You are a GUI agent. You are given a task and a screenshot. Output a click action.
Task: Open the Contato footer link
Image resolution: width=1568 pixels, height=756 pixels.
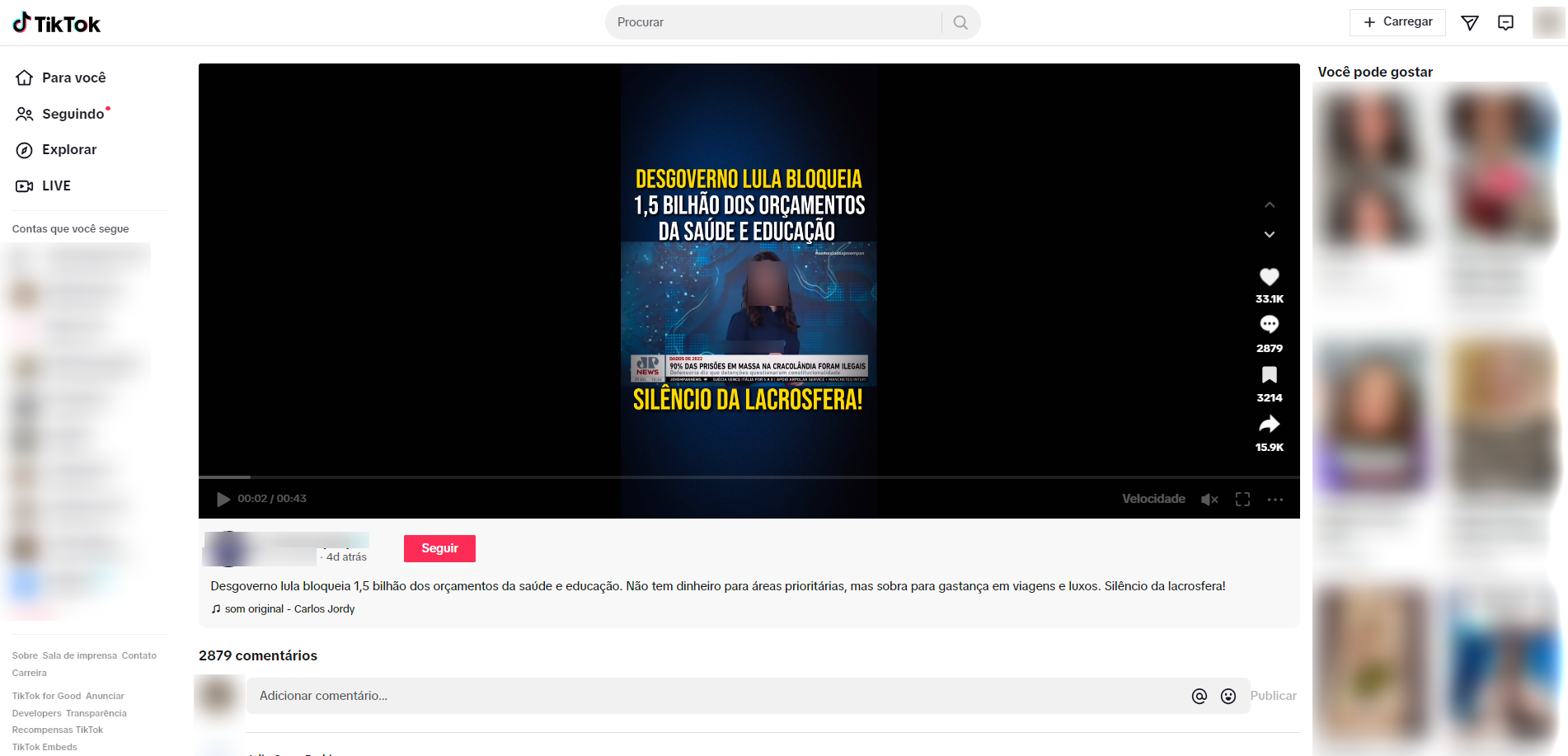[x=139, y=656]
